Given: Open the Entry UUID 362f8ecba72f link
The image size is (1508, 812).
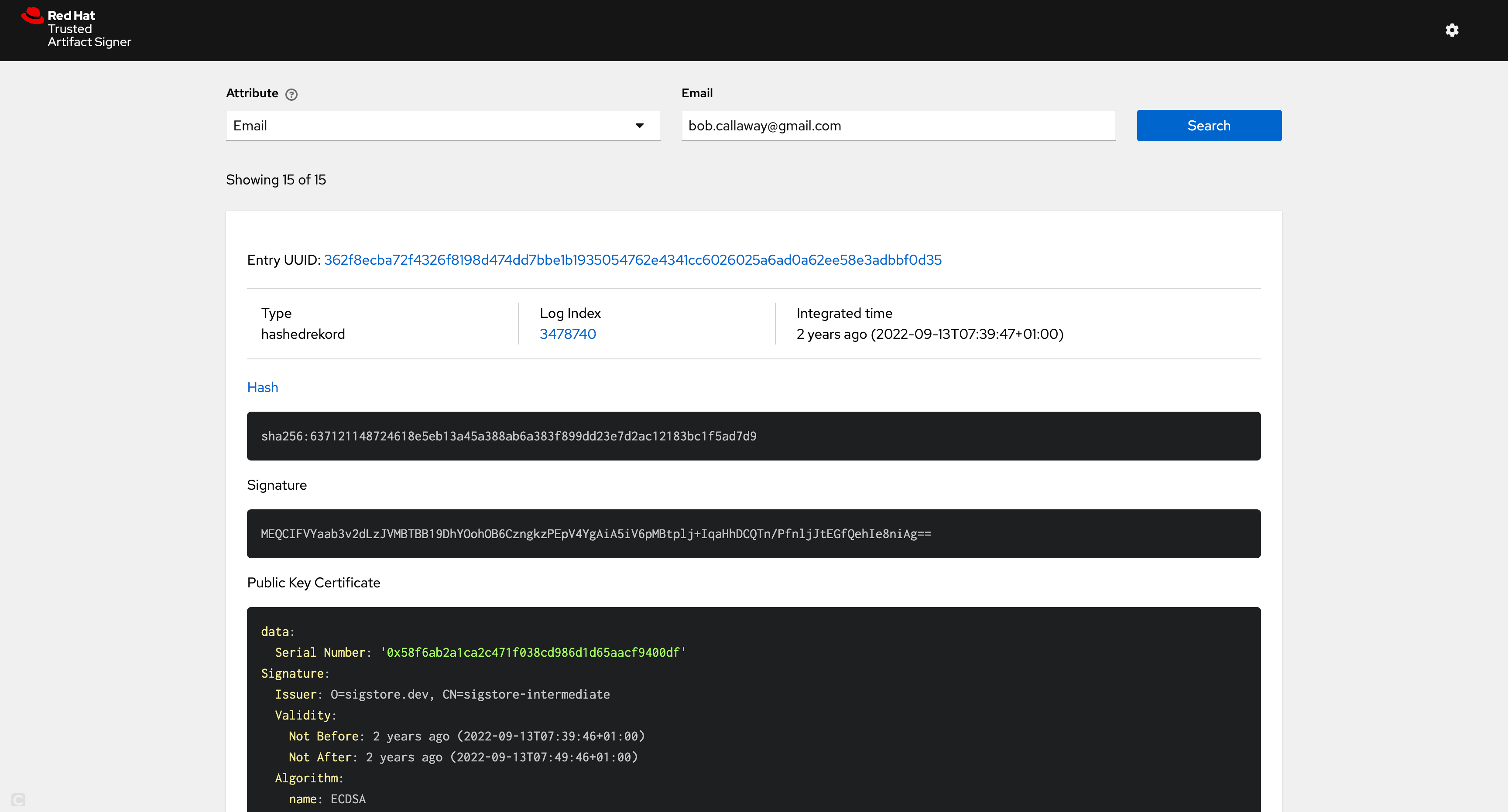Looking at the screenshot, I should point(632,260).
